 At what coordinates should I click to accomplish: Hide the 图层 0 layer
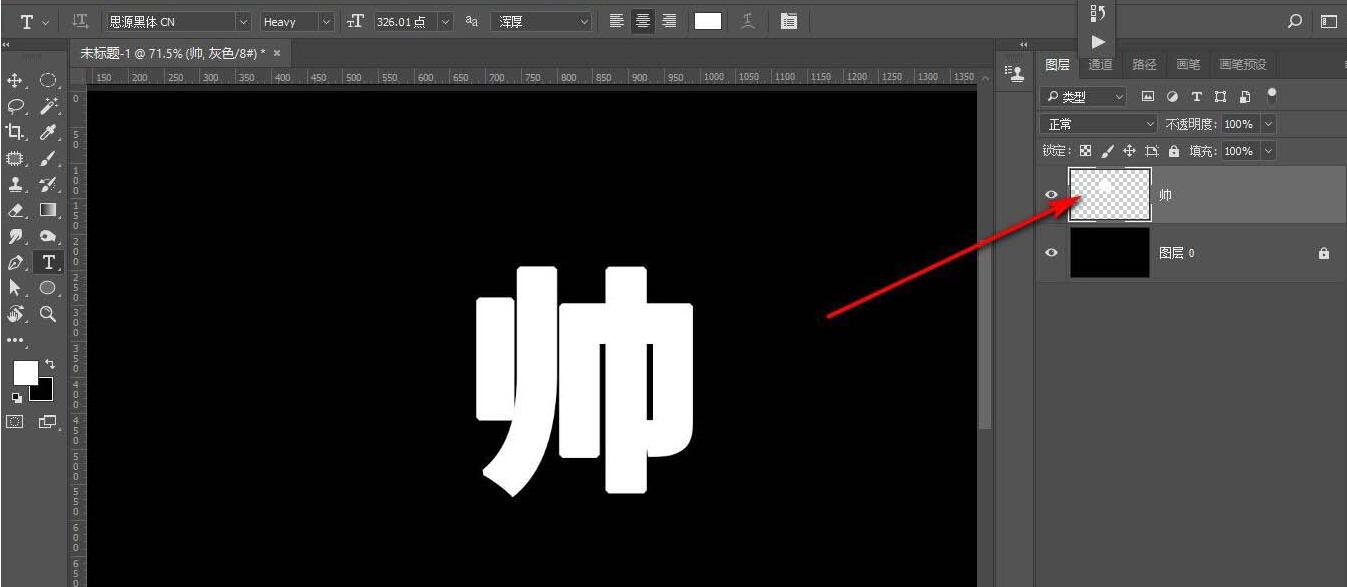tap(1051, 252)
